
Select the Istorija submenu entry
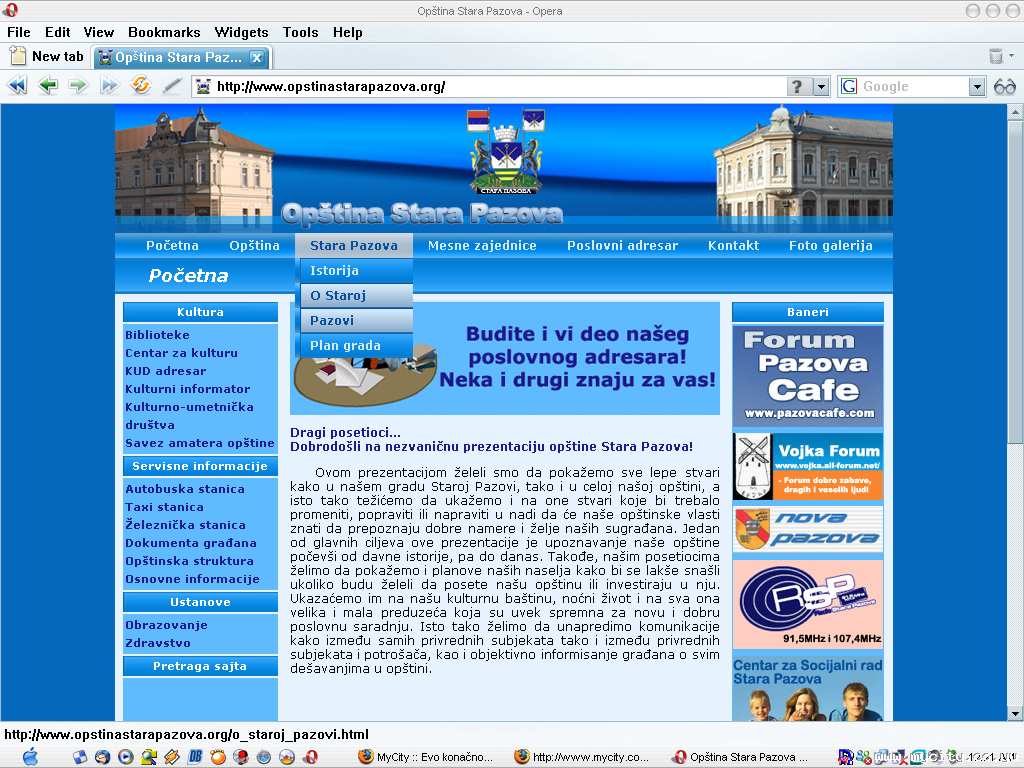click(x=357, y=270)
